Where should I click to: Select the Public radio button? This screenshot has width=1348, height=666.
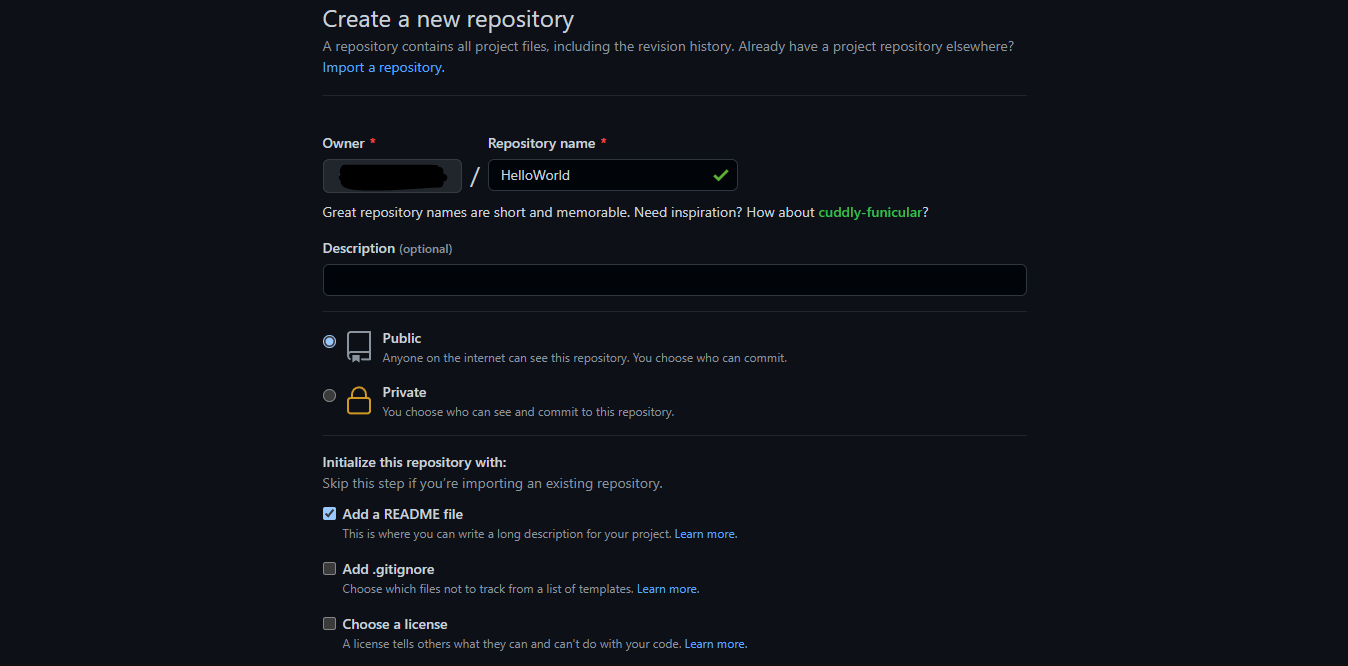[329, 342]
